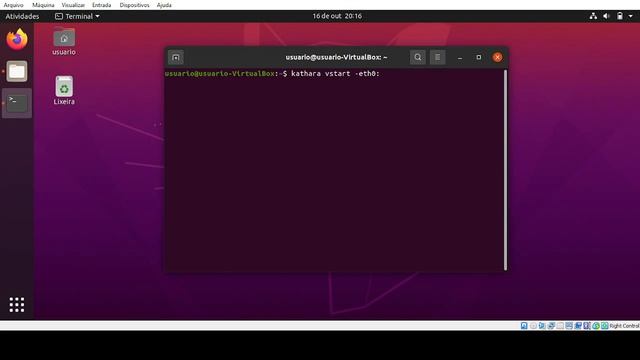The height and width of the screenshot is (360, 640).
Task: Click the battery icon in top panel
Action: pyautogui.click(x=620, y=16)
